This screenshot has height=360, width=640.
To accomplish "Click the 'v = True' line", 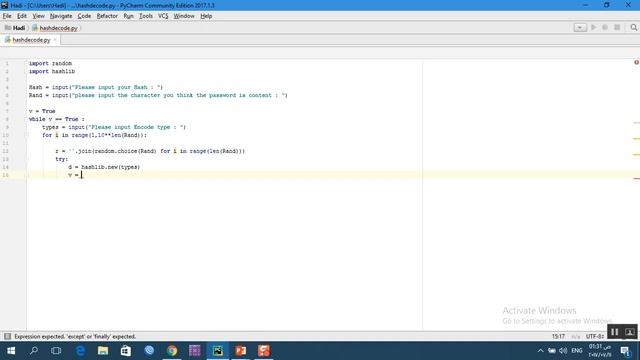I will click(42, 111).
